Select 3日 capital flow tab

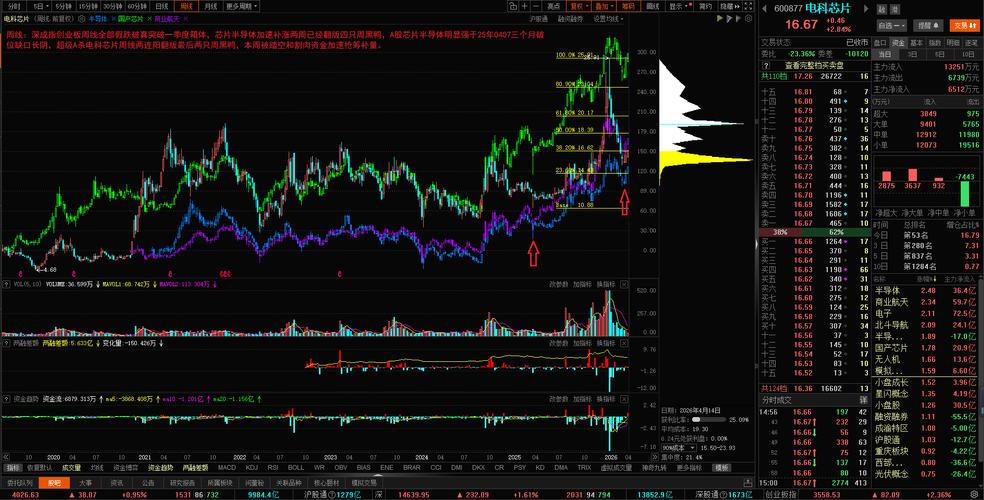(914, 55)
